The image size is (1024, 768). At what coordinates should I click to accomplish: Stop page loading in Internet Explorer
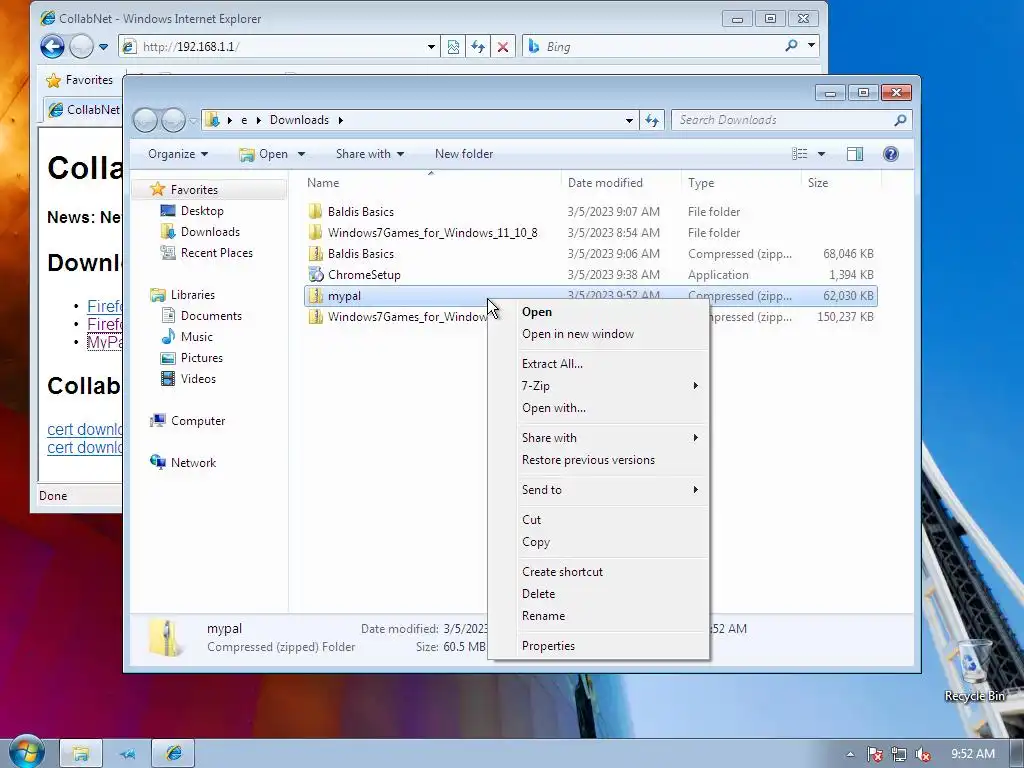[x=503, y=47]
